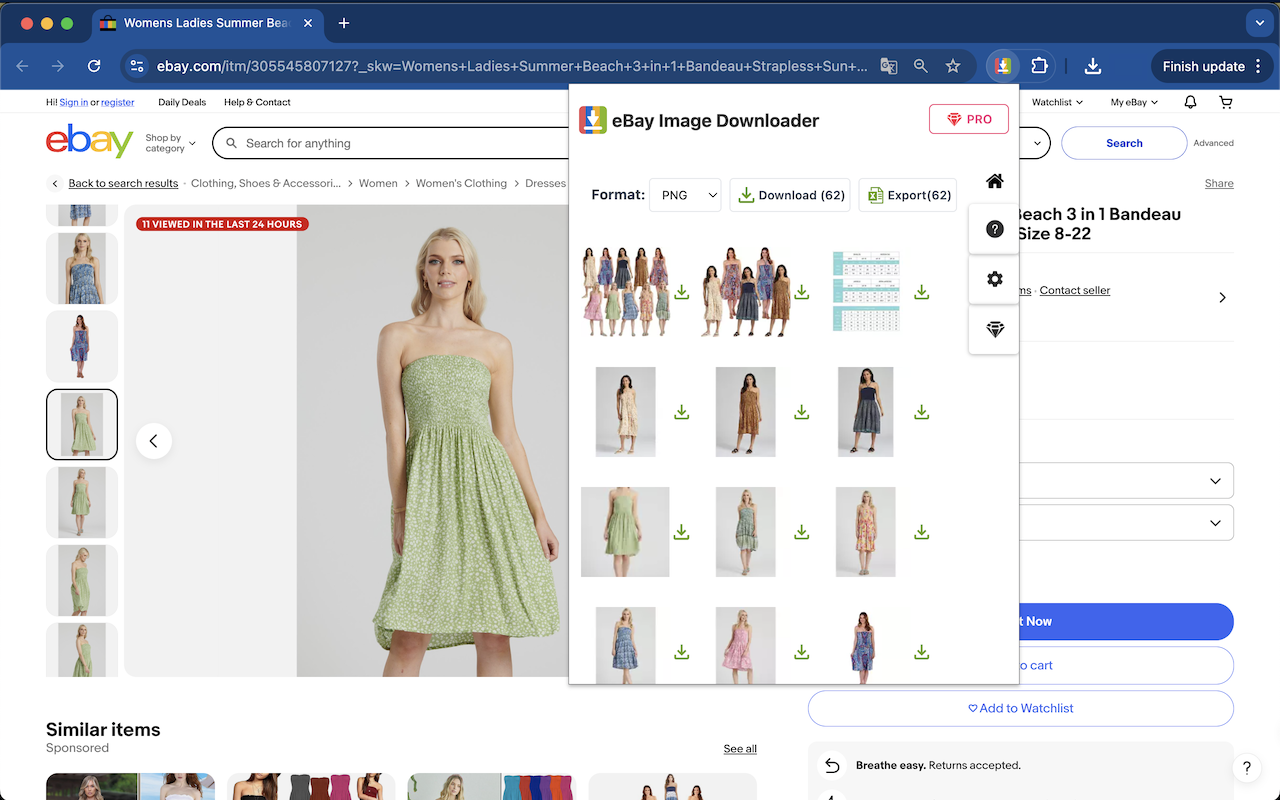The height and width of the screenshot is (800, 1280).
Task: Open eBay notifications bell icon
Action: 1189,101
